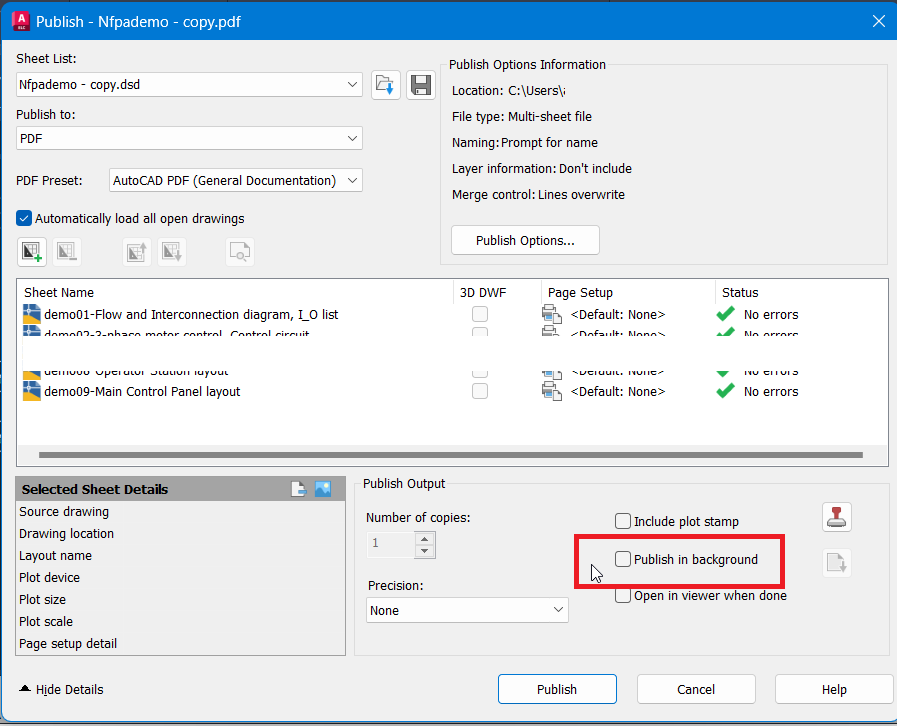Viewport: 897px width, 726px height.
Task: Check Include plot stamp
Action: (623, 521)
